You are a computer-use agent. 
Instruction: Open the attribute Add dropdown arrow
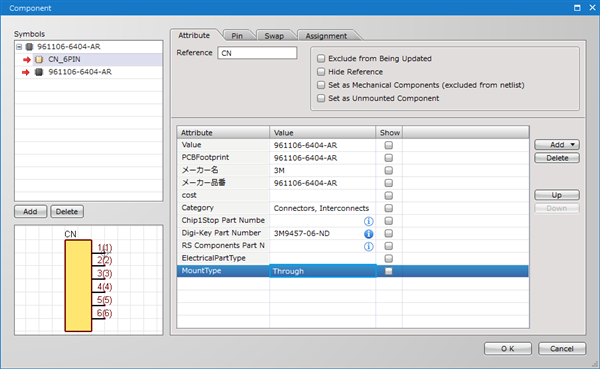(572, 145)
